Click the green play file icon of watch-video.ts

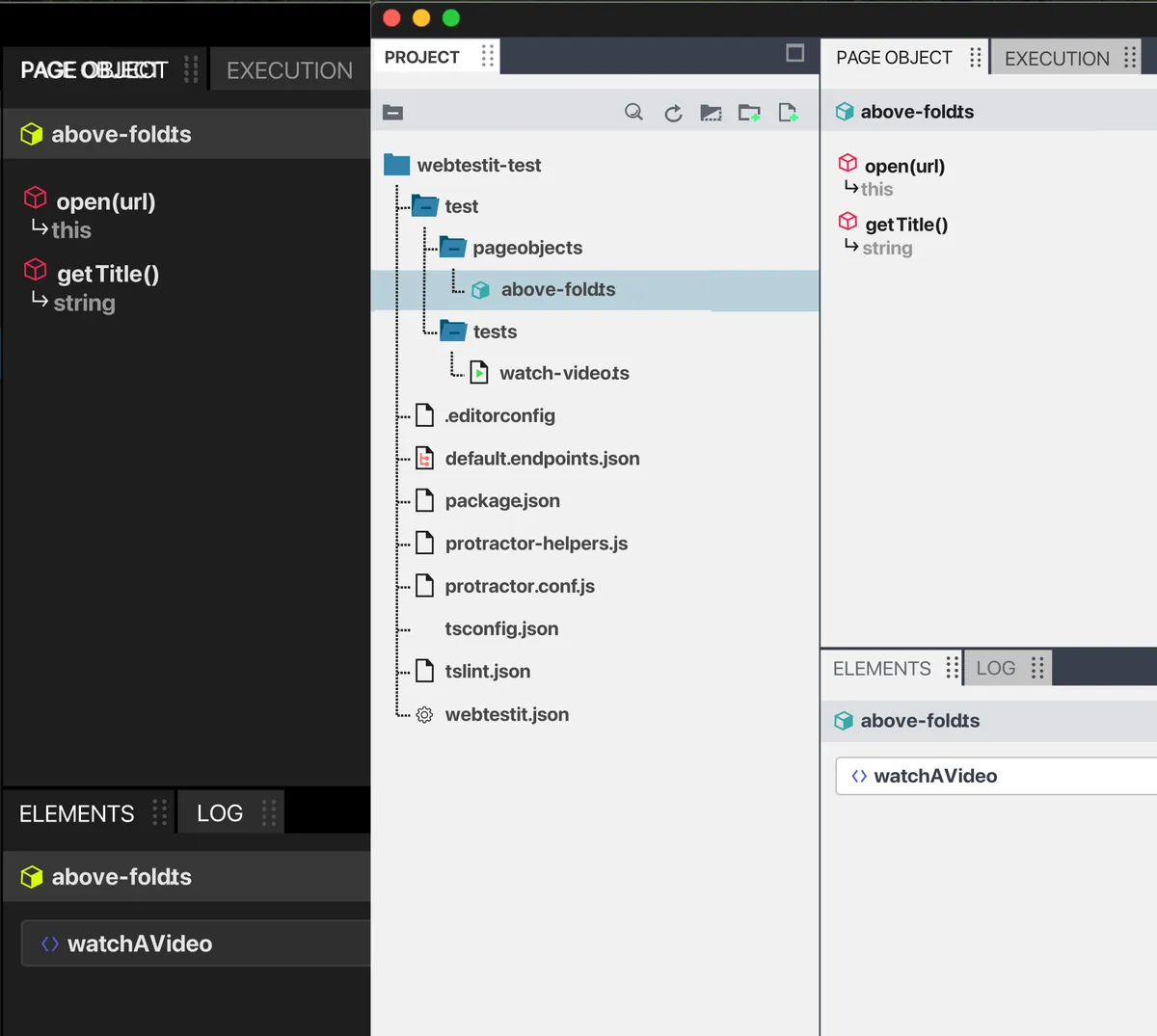pos(479,372)
